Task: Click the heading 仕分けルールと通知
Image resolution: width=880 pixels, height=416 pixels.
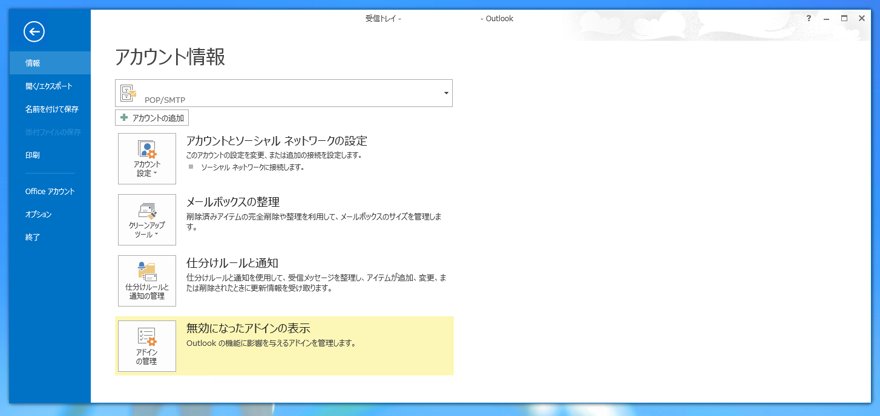Action: (x=232, y=263)
